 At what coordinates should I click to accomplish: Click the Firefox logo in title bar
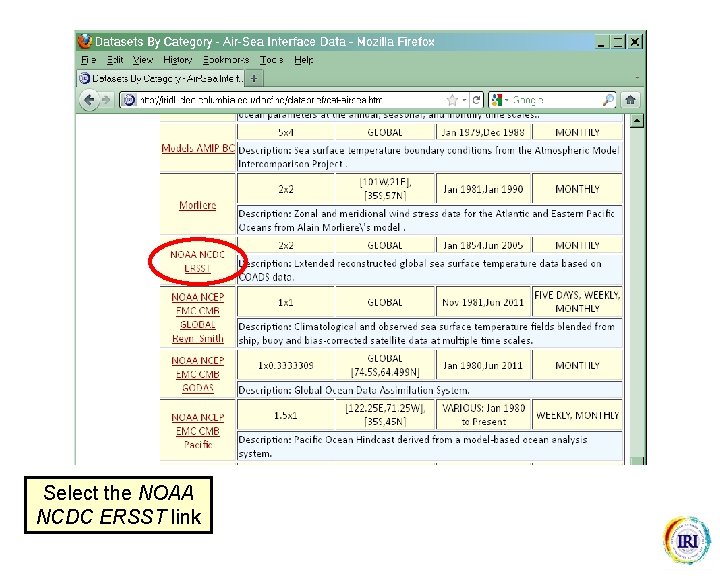(x=85, y=41)
